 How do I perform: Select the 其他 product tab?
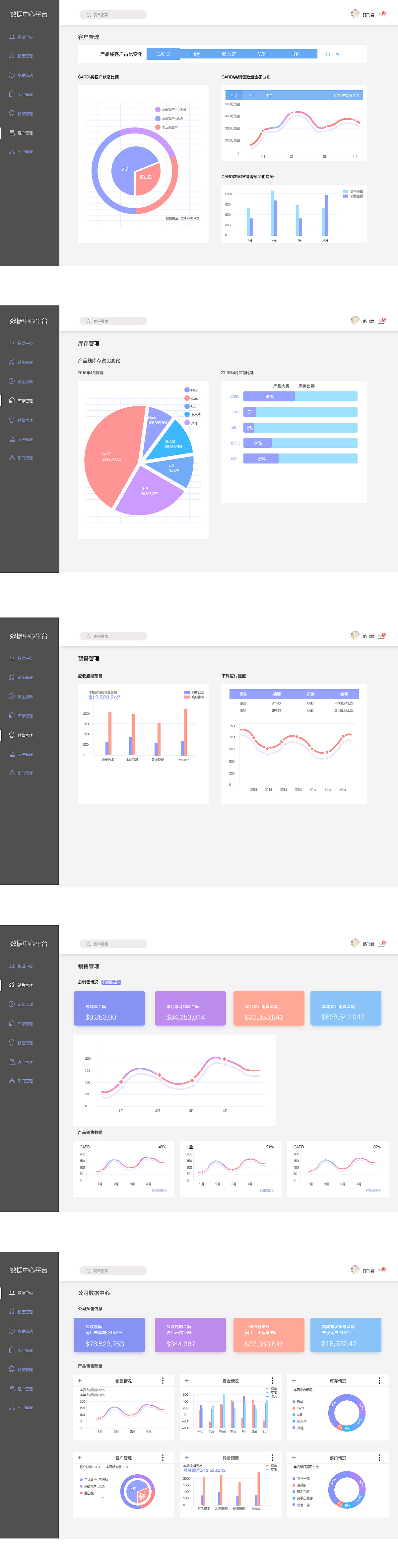coord(296,54)
